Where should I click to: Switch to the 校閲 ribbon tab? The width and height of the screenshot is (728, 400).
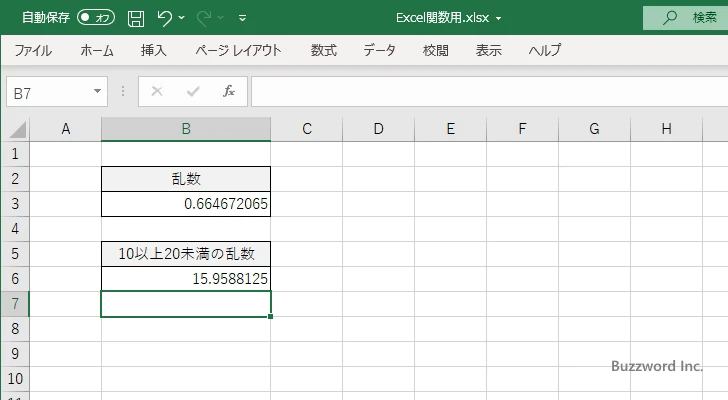pyautogui.click(x=436, y=50)
